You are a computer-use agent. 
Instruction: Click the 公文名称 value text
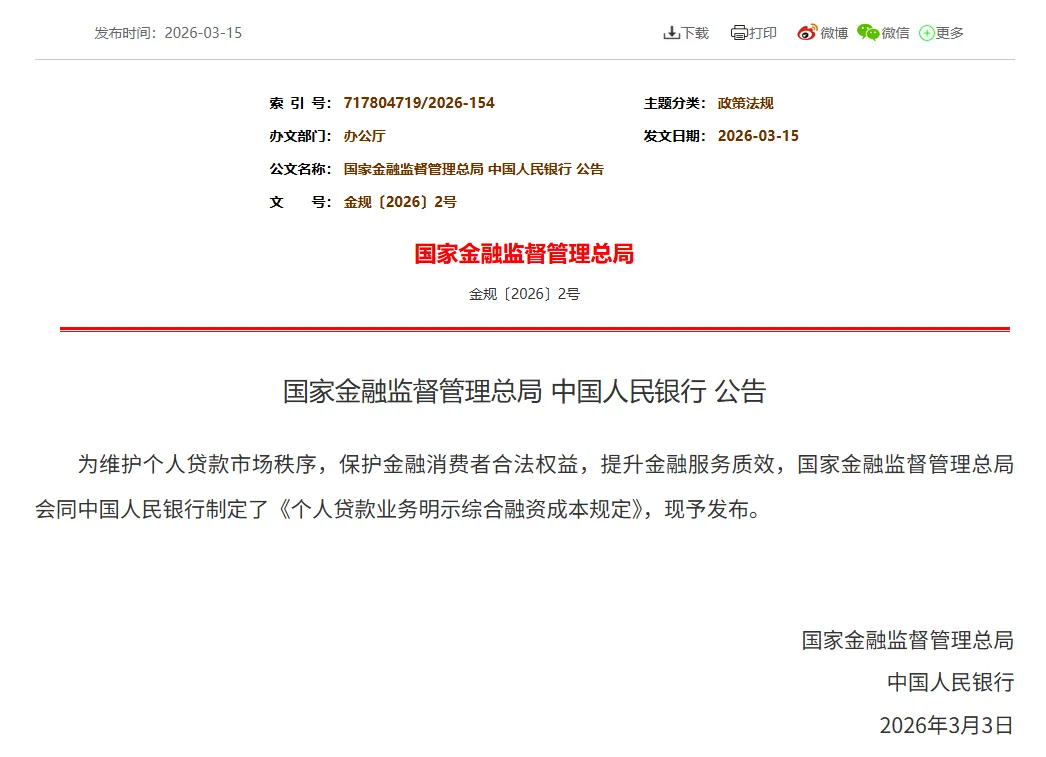[474, 169]
